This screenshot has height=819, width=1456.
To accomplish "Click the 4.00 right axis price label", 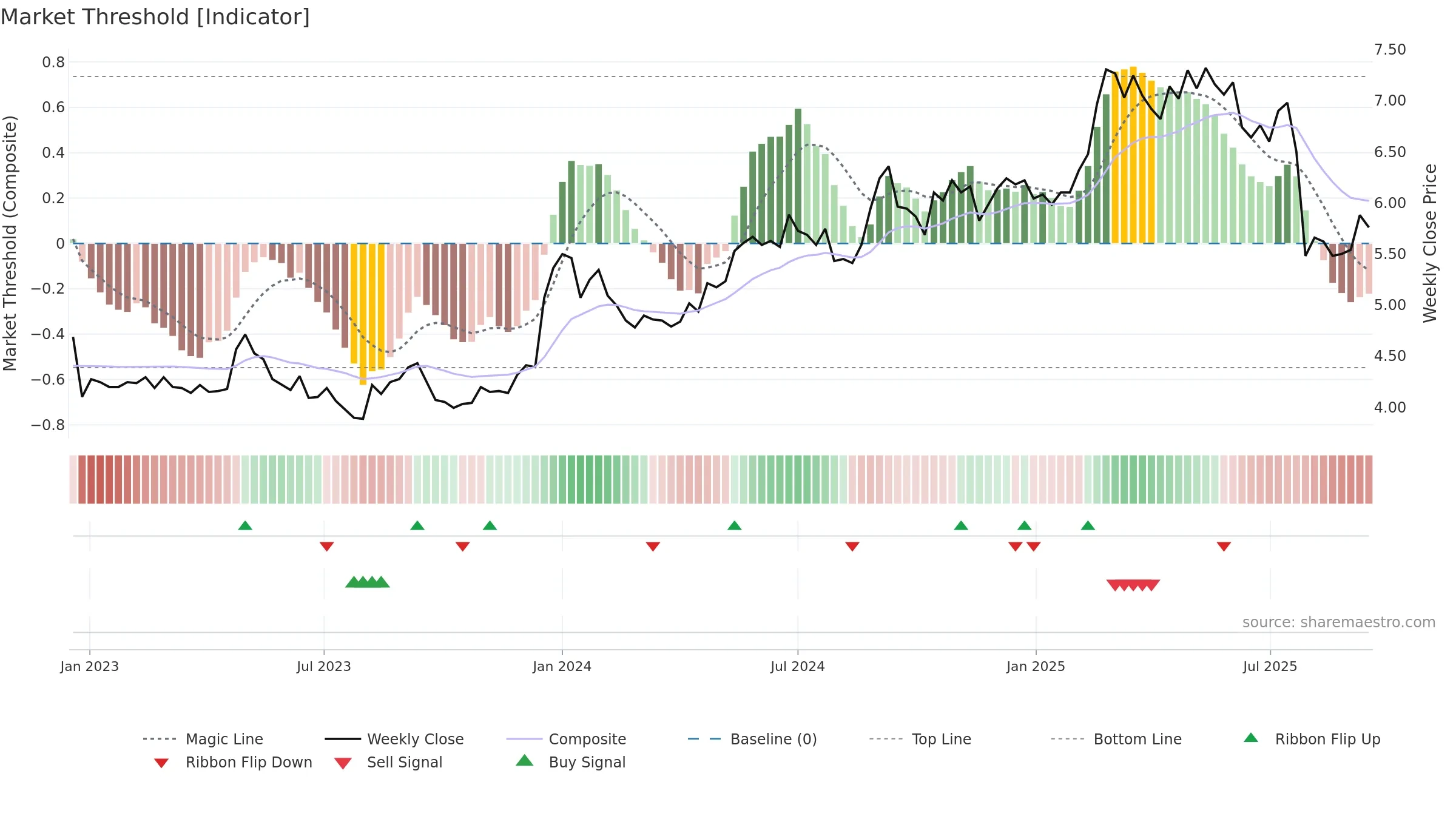I will (x=1390, y=407).
